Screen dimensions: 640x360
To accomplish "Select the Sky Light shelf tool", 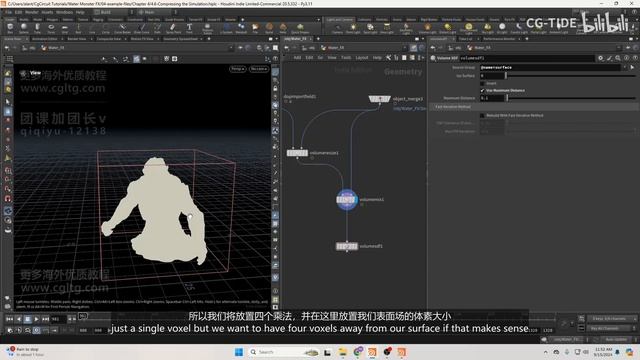I will click(x=487, y=28).
